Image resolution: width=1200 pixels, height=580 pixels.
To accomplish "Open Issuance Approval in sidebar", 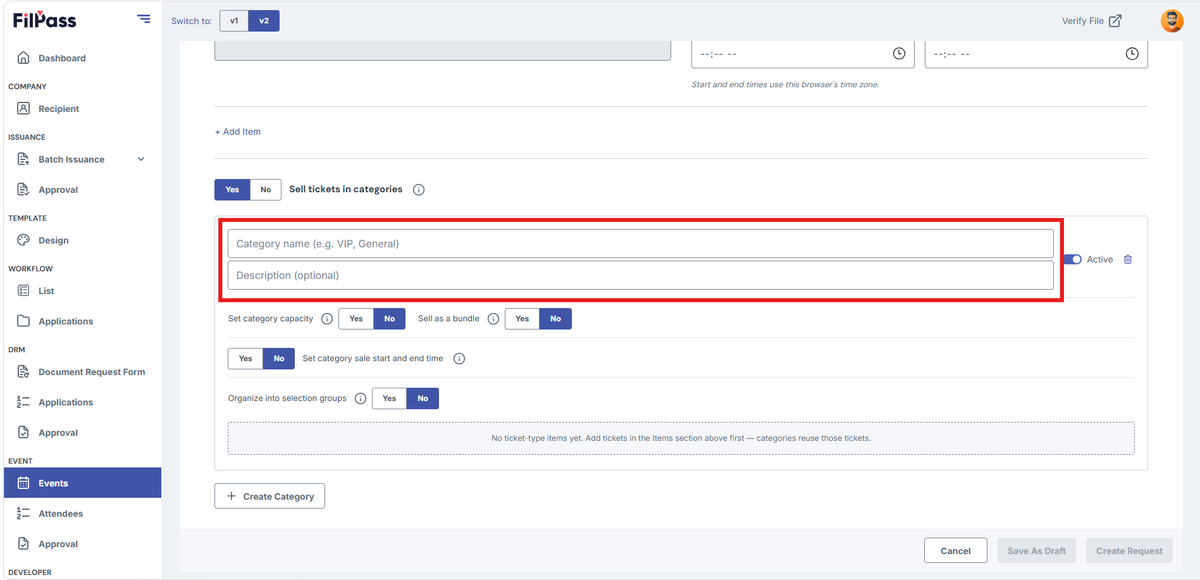I will pos(81,189).
